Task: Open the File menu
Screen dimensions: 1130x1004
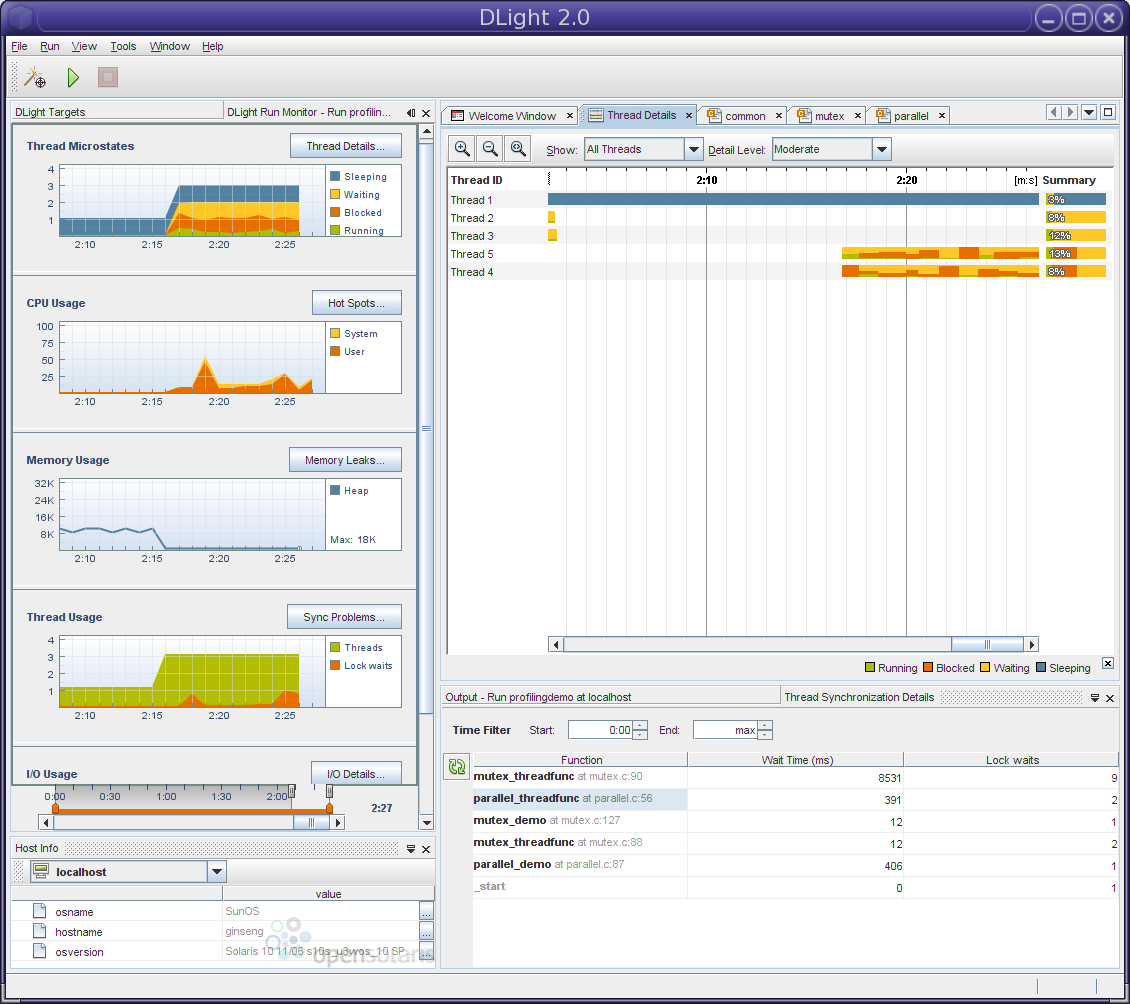Action: [19, 46]
